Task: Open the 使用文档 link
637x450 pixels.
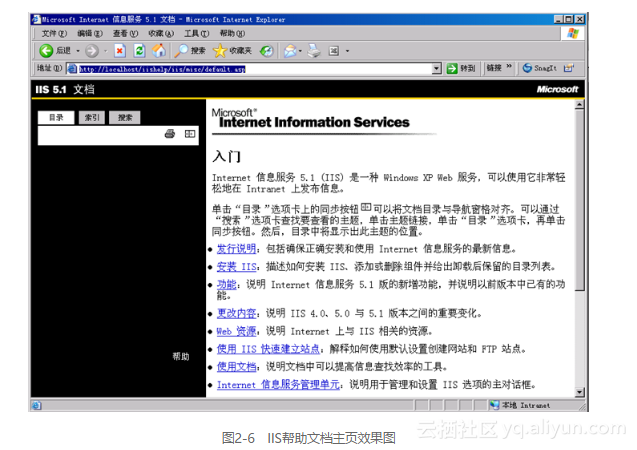Action: point(236,367)
